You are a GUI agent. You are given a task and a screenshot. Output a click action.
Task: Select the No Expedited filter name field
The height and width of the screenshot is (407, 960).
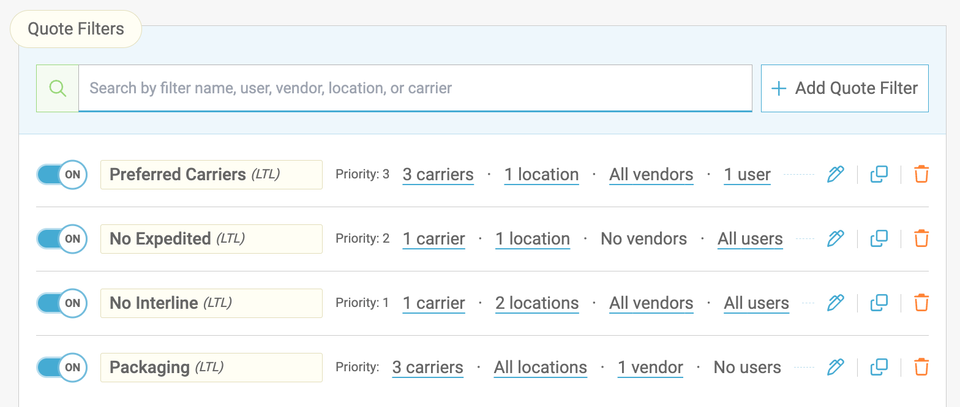click(211, 239)
